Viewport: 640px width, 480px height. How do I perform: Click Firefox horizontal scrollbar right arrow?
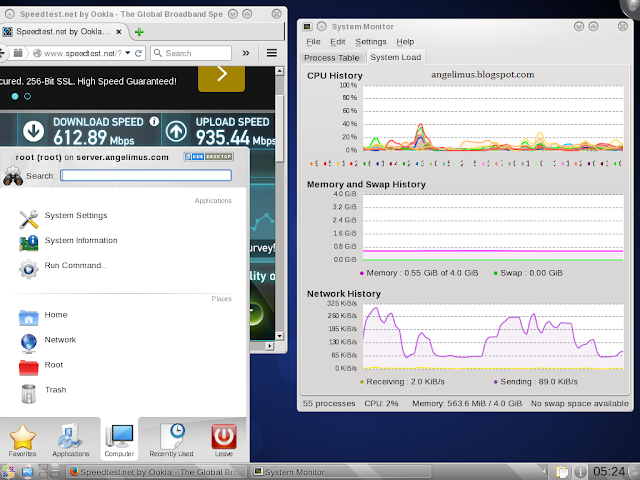coord(269,346)
